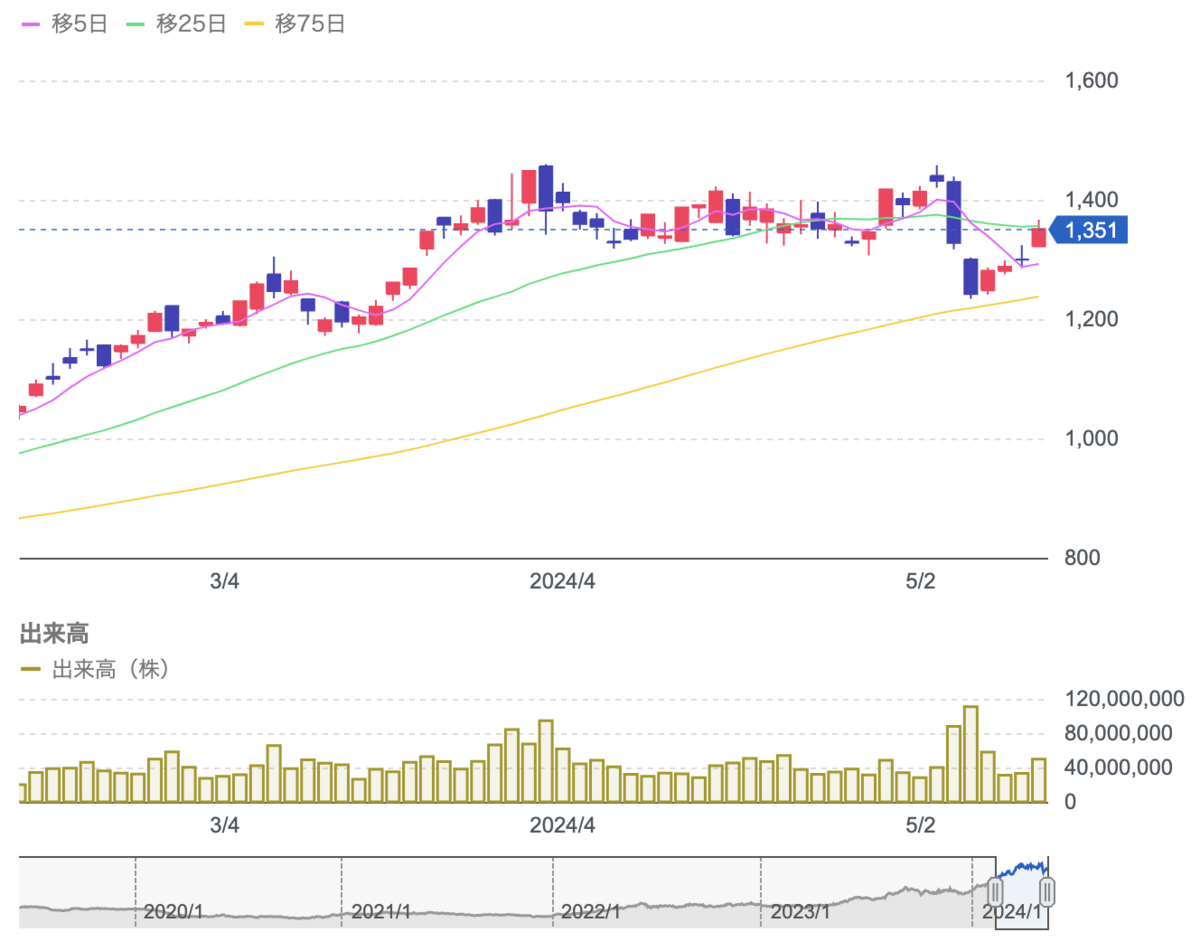Click the 1,600 price axis label
The height and width of the screenshot is (951, 1200).
[x=1091, y=81]
